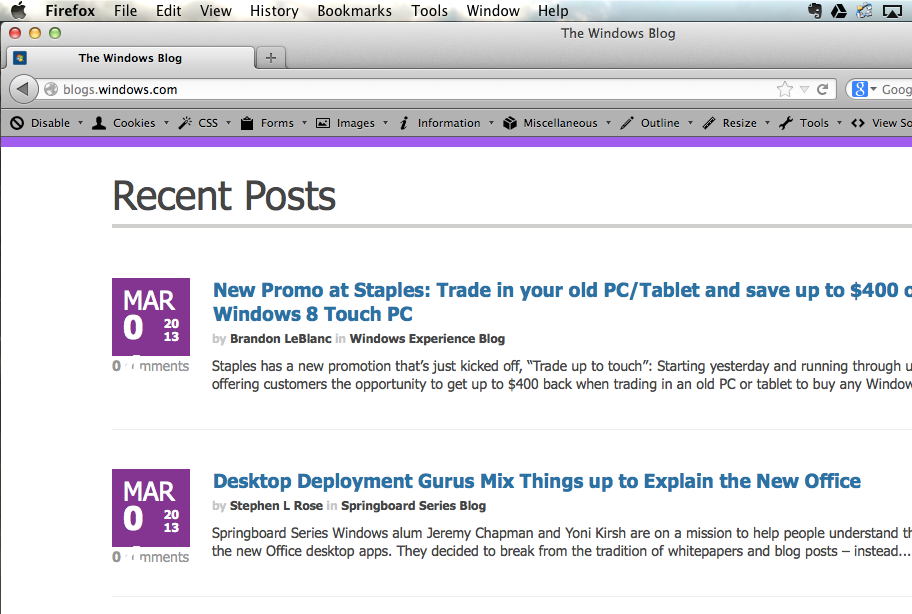
Task: Click the Disable toolbar icon
Action: pyautogui.click(x=17, y=123)
